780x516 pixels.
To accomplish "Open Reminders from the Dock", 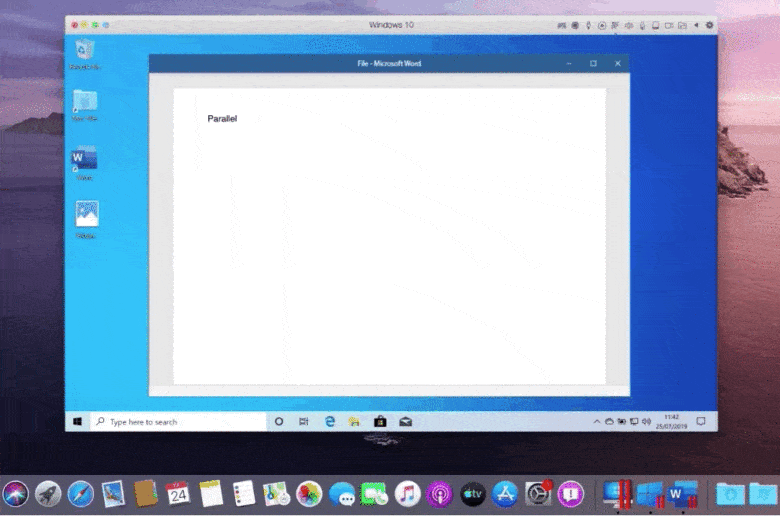I will click(x=244, y=494).
